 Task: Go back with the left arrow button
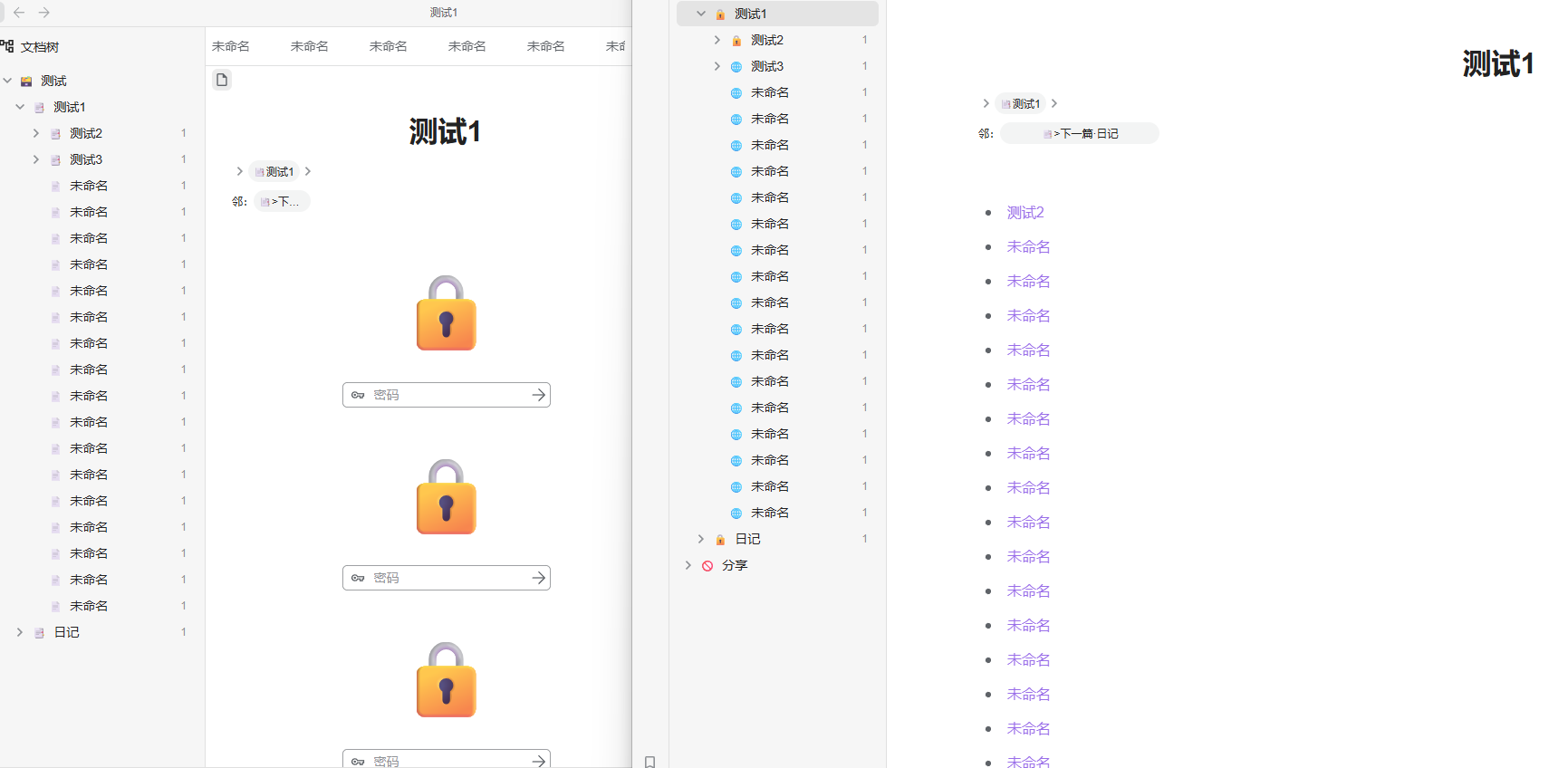point(19,13)
